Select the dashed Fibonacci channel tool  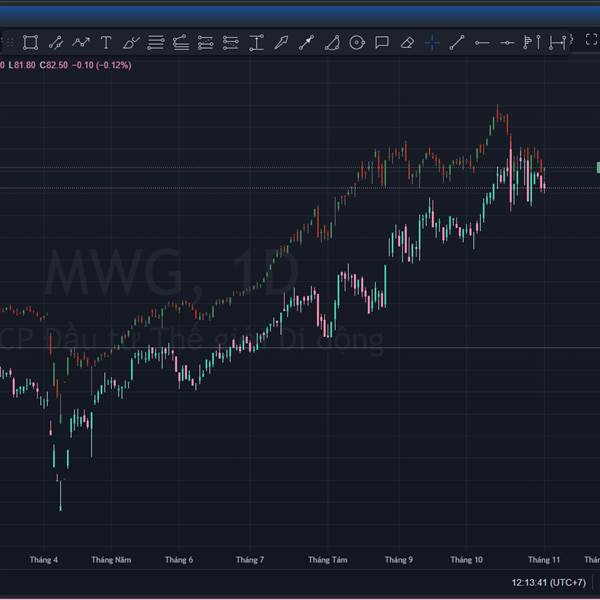pos(205,42)
